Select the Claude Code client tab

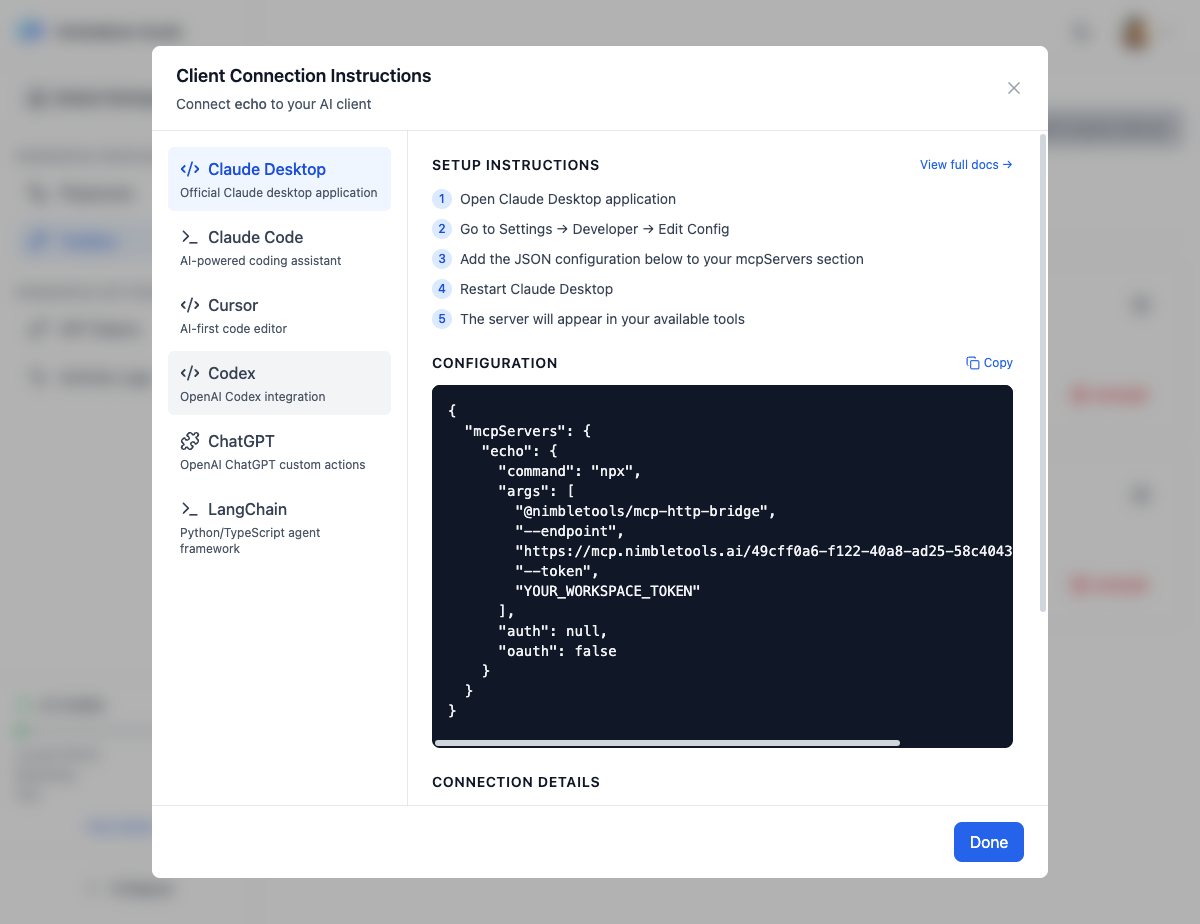click(x=279, y=247)
